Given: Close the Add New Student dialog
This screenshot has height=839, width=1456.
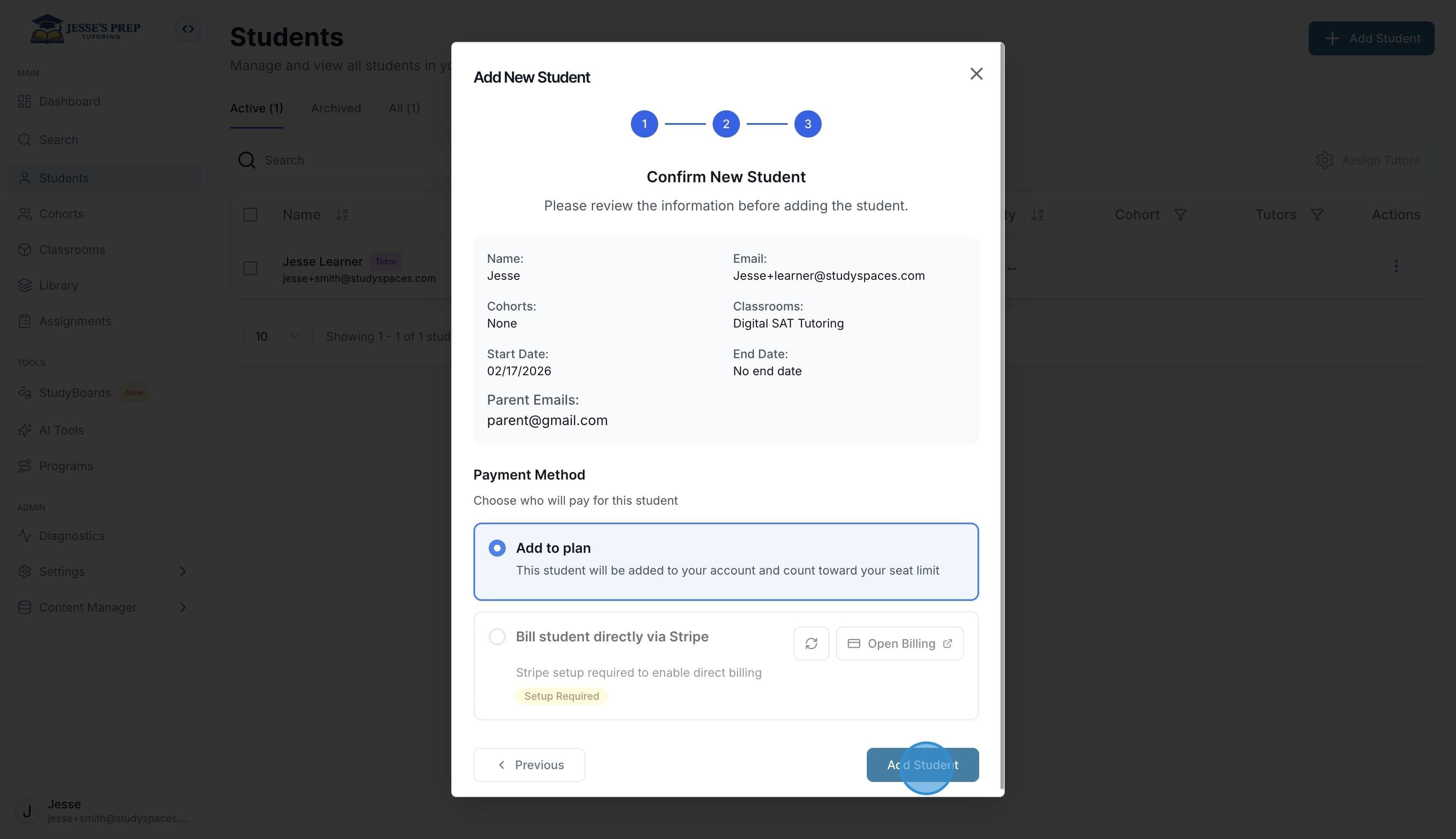Looking at the screenshot, I should 976,74.
